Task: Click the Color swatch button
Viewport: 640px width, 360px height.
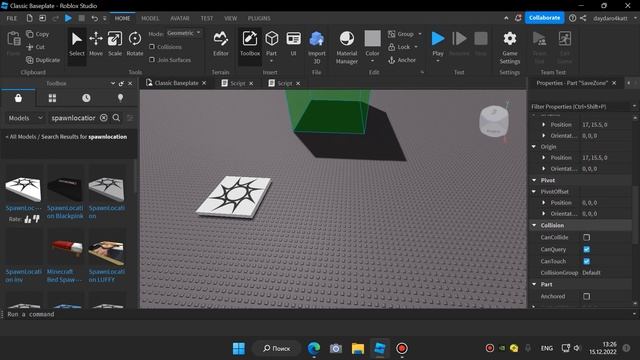Action: (x=372, y=39)
